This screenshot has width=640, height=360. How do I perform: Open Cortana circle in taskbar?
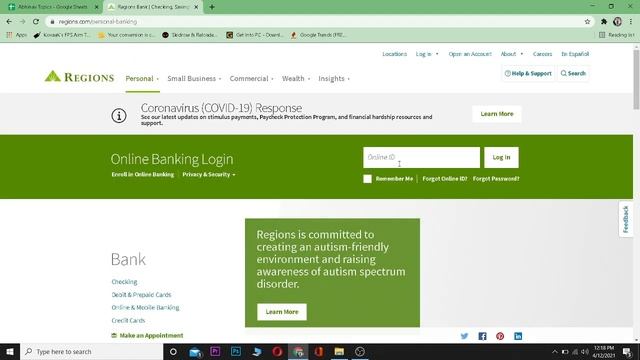tap(173, 351)
